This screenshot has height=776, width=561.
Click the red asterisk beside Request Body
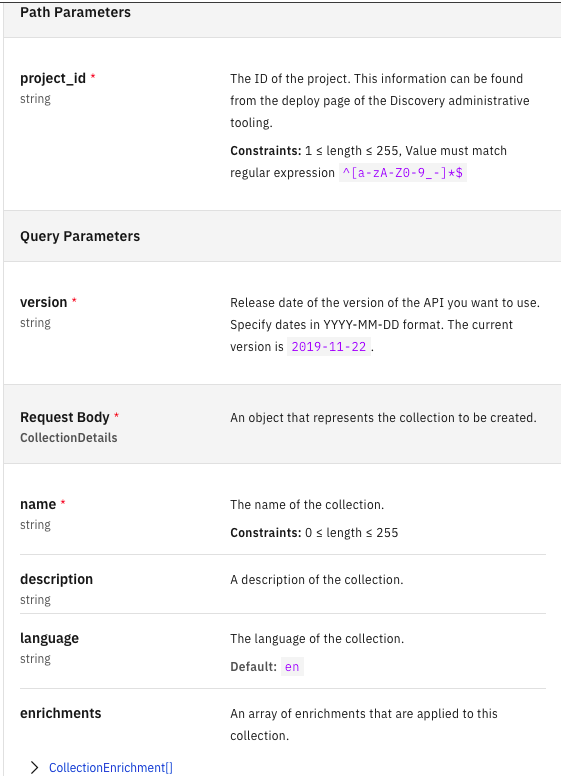116,415
